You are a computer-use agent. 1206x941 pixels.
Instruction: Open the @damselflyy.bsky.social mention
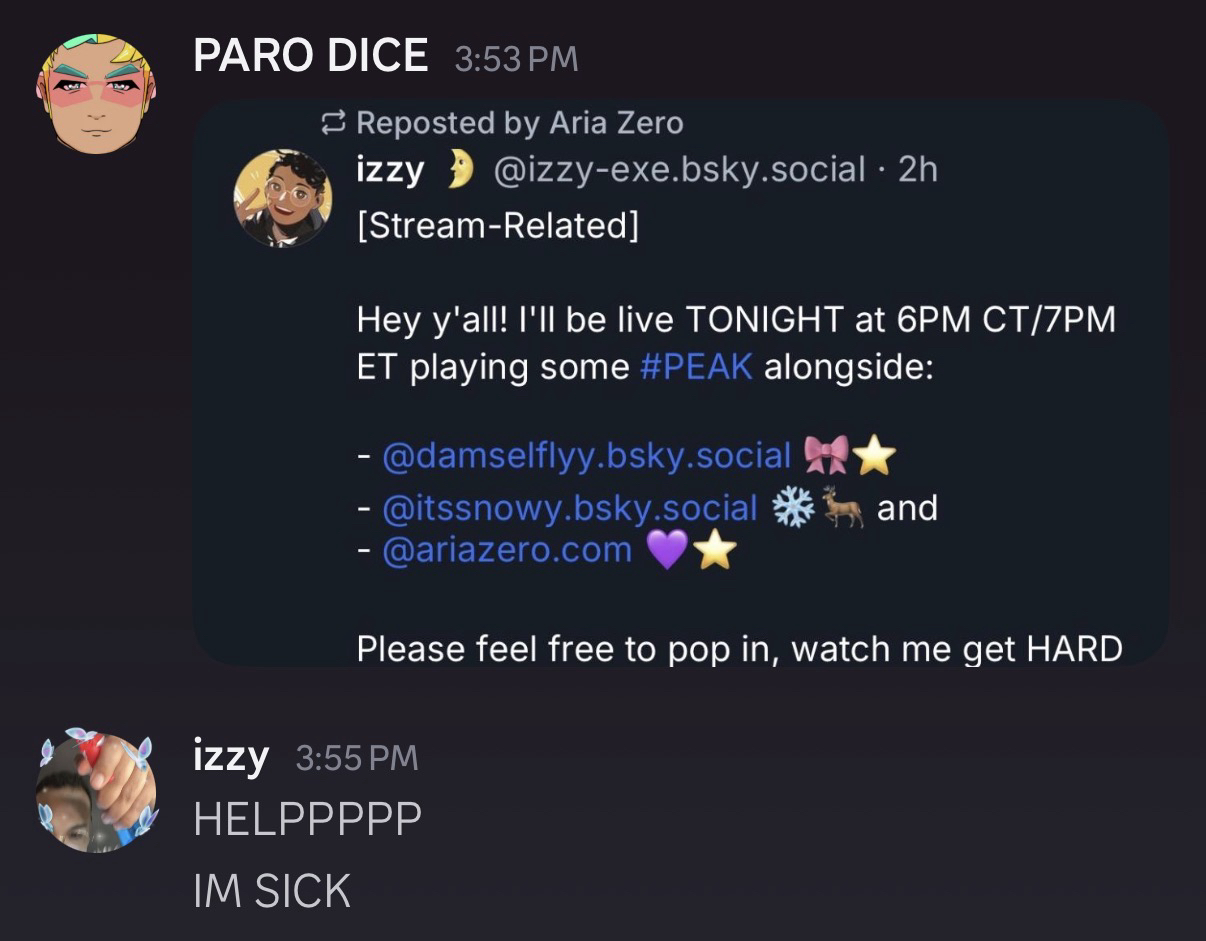coord(587,456)
